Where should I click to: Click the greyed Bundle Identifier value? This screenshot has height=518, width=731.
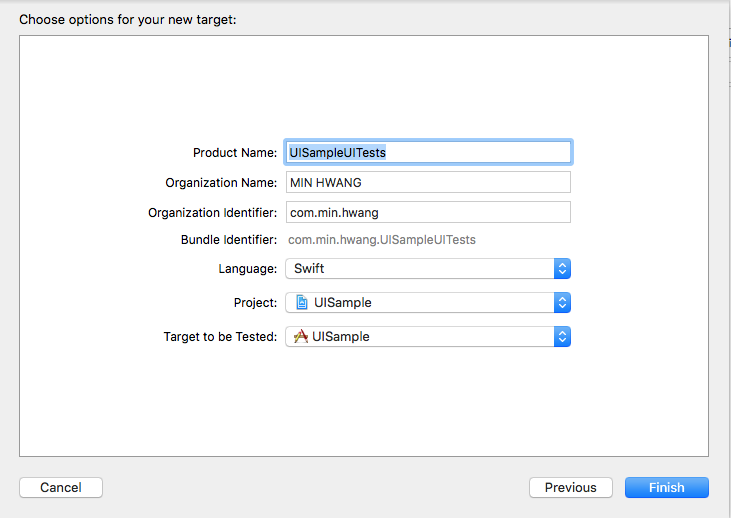(382, 240)
